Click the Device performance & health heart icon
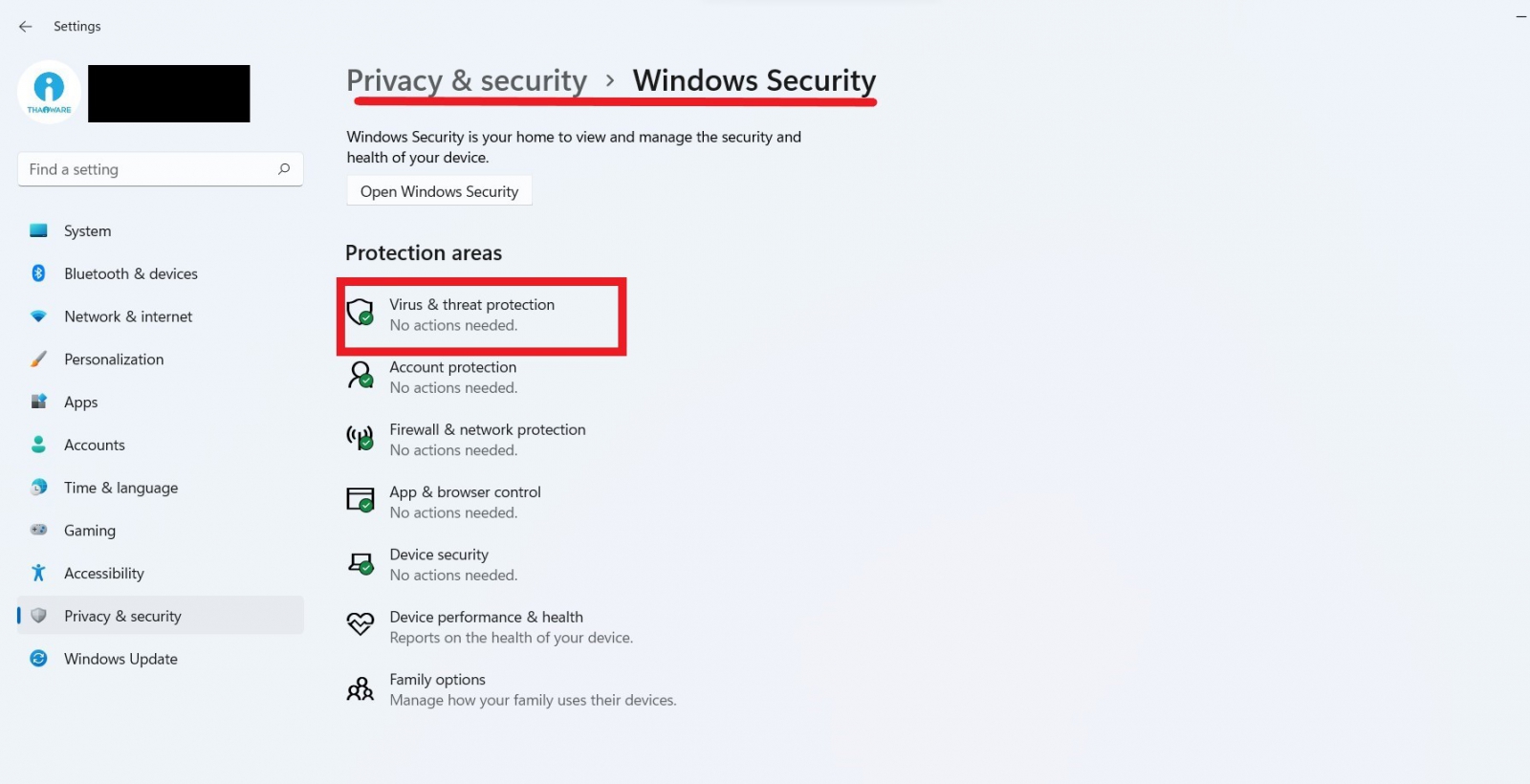 [360, 625]
